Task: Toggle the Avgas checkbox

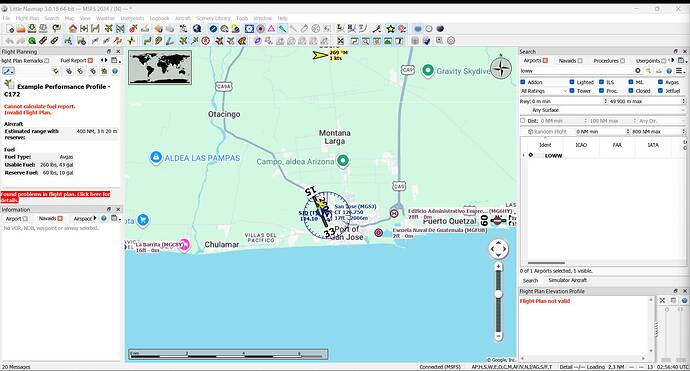Action: point(660,82)
